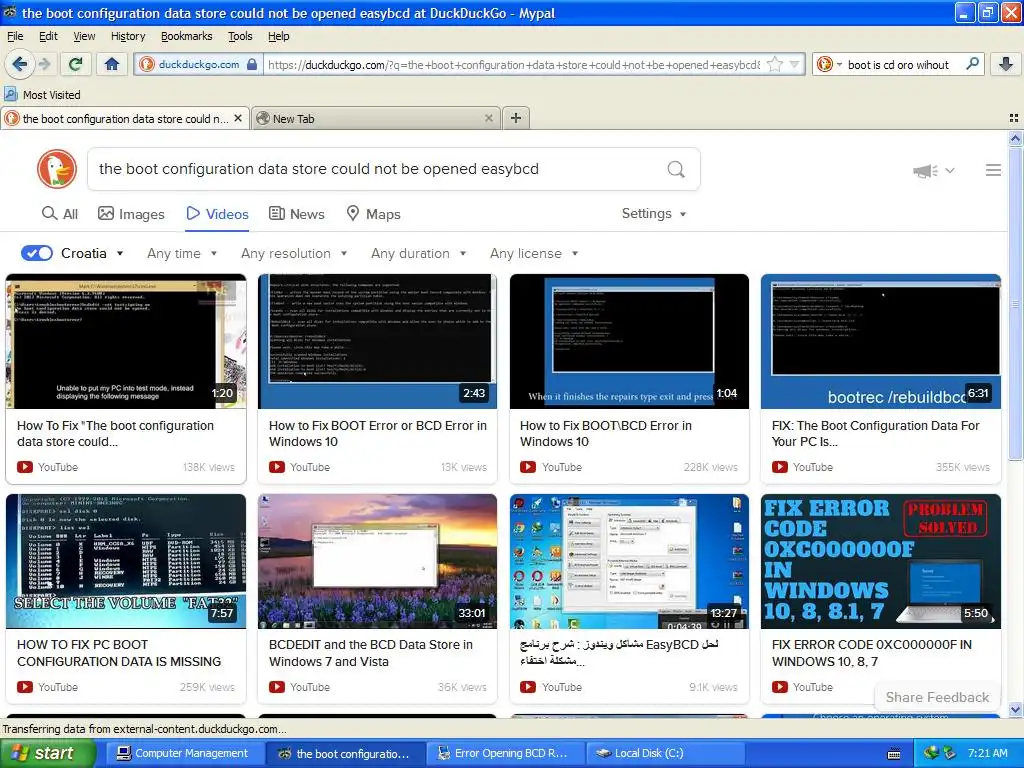Select the Videos results tab
This screenshot has height=768, width=1024.
(x=217, y=214)
